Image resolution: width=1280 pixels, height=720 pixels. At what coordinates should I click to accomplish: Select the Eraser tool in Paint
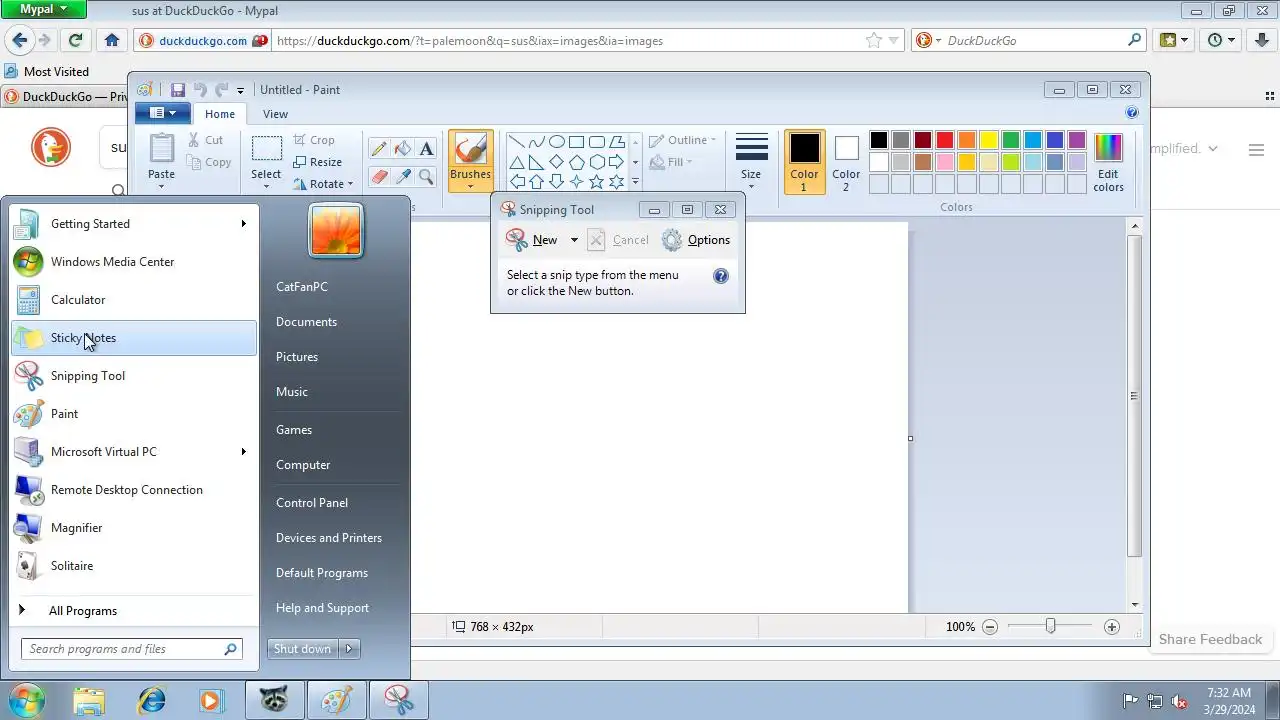point(379,177)
